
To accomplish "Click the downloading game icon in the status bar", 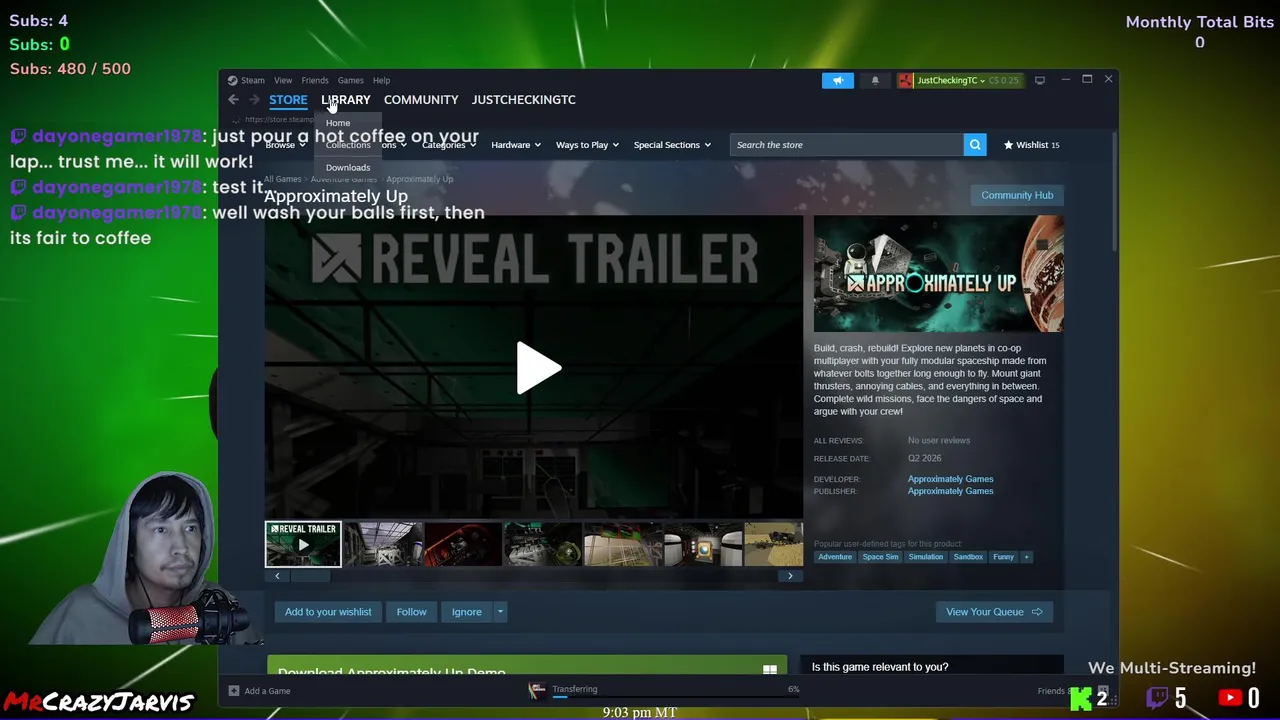I will click(x=537, y=689).
